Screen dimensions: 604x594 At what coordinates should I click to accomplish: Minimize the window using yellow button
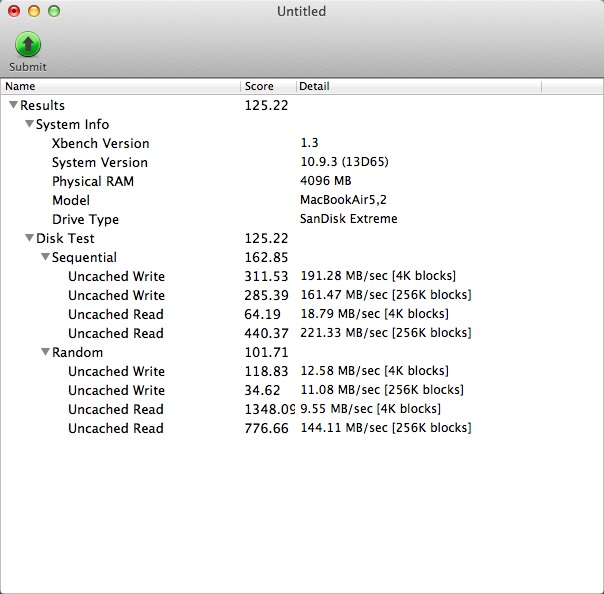click(34, 11)
